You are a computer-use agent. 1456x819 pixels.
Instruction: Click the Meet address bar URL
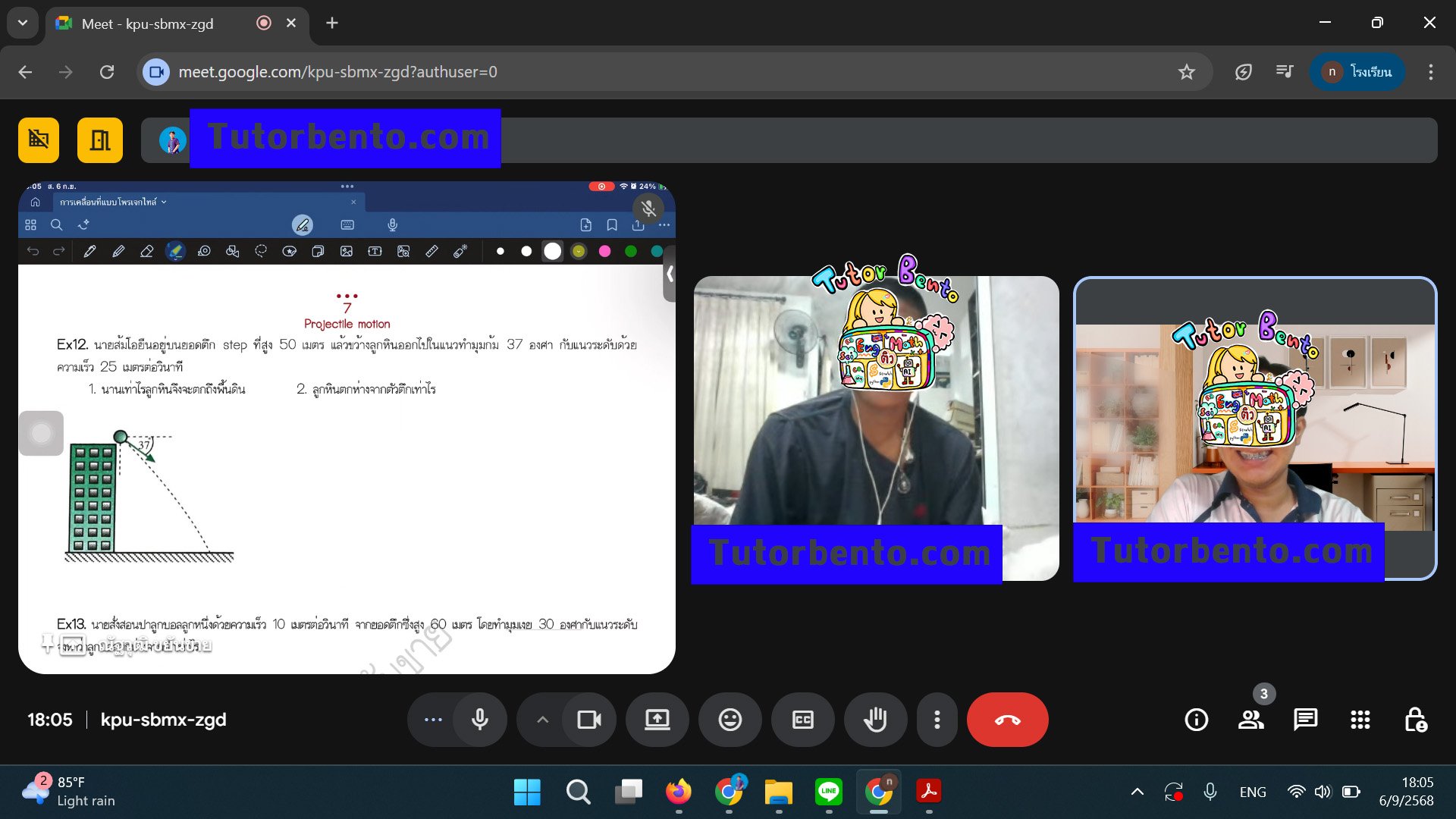337,72
